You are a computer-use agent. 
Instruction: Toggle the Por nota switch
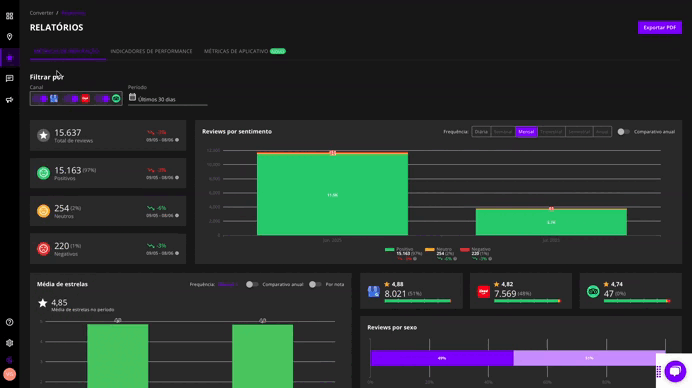pos(315,284)
